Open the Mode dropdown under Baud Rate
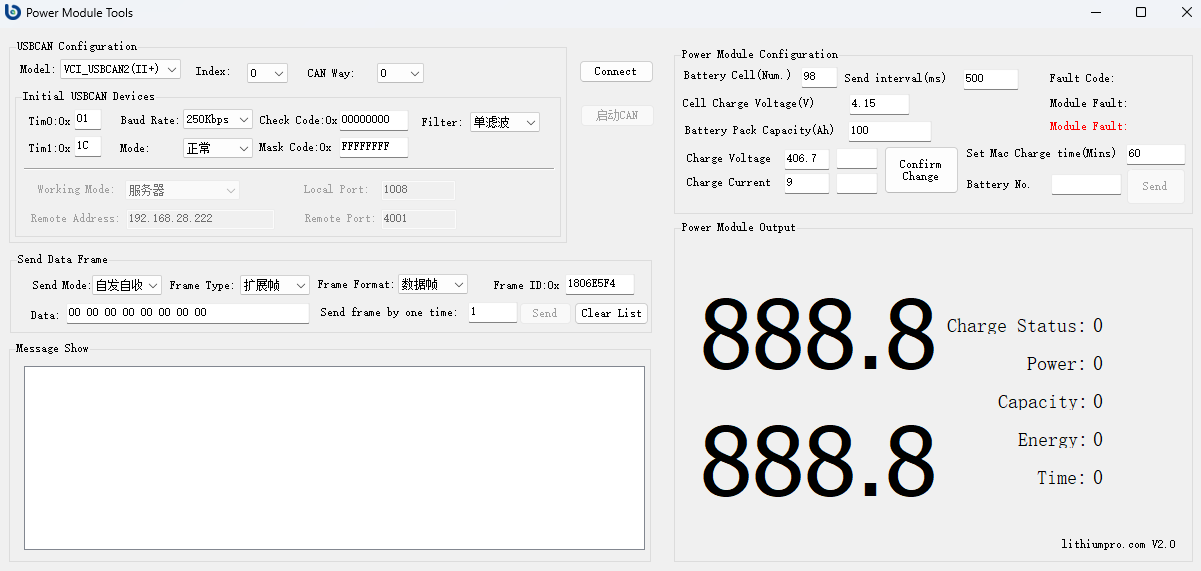The image size is (1201, 571). click(218, 148)
